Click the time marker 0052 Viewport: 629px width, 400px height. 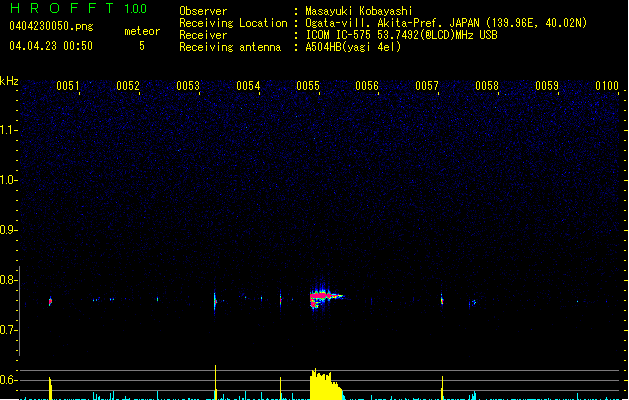pyautogui.click(x=128, y=86)
